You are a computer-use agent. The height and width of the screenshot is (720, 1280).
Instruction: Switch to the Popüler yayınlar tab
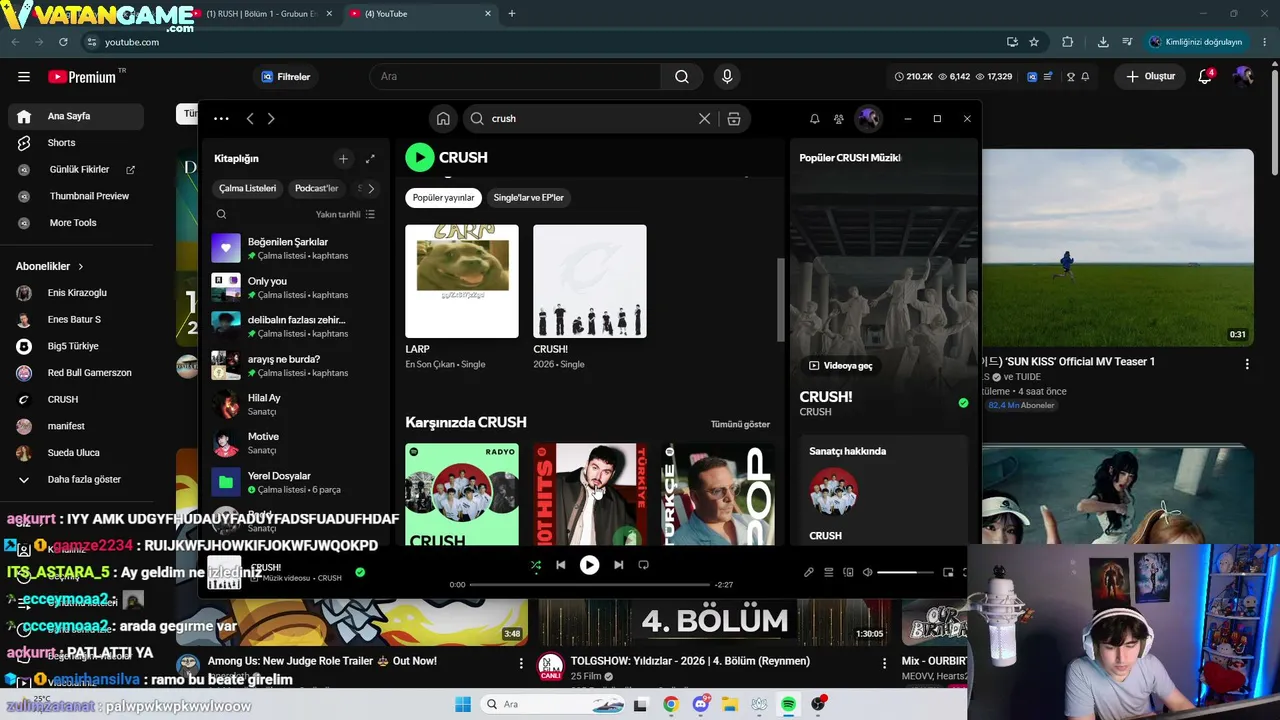point(443,198)
